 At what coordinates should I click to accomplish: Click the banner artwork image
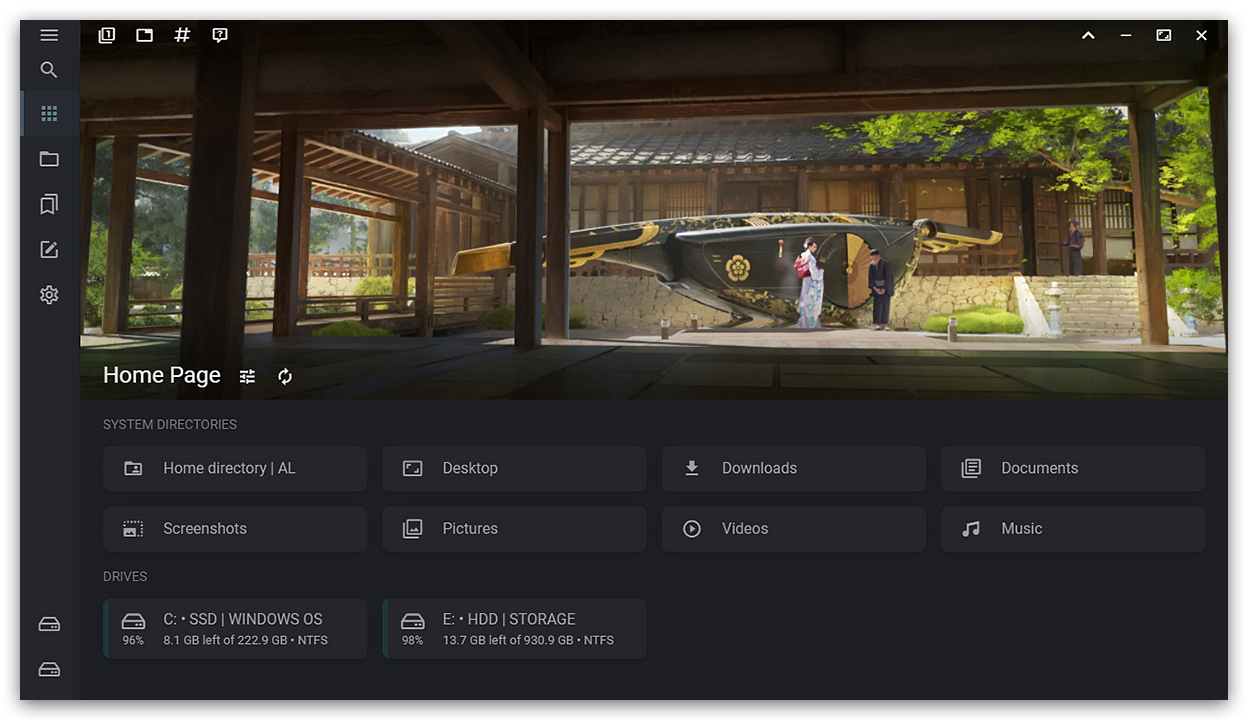click(654, 210)
